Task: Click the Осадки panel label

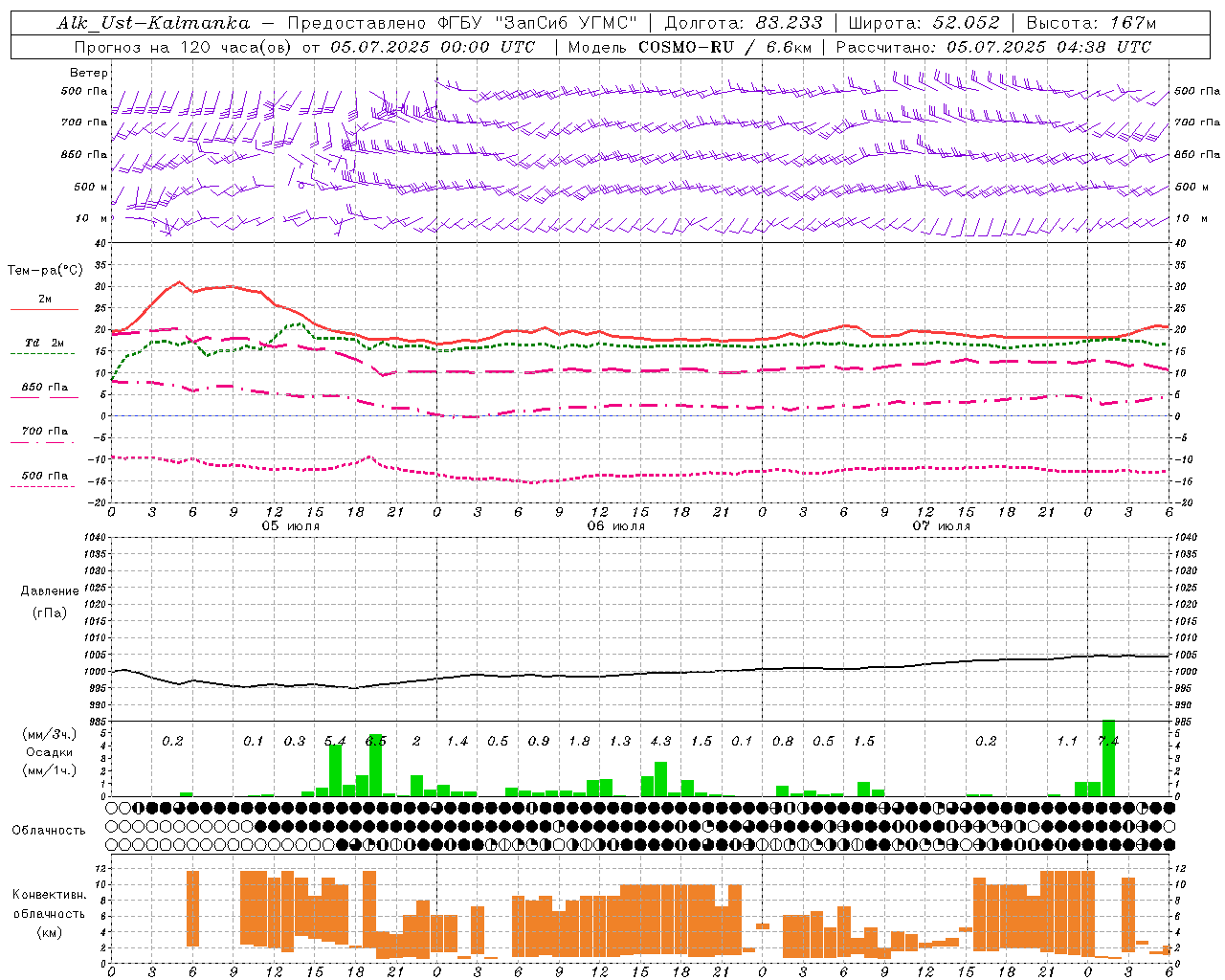Action: pos(49,752)
